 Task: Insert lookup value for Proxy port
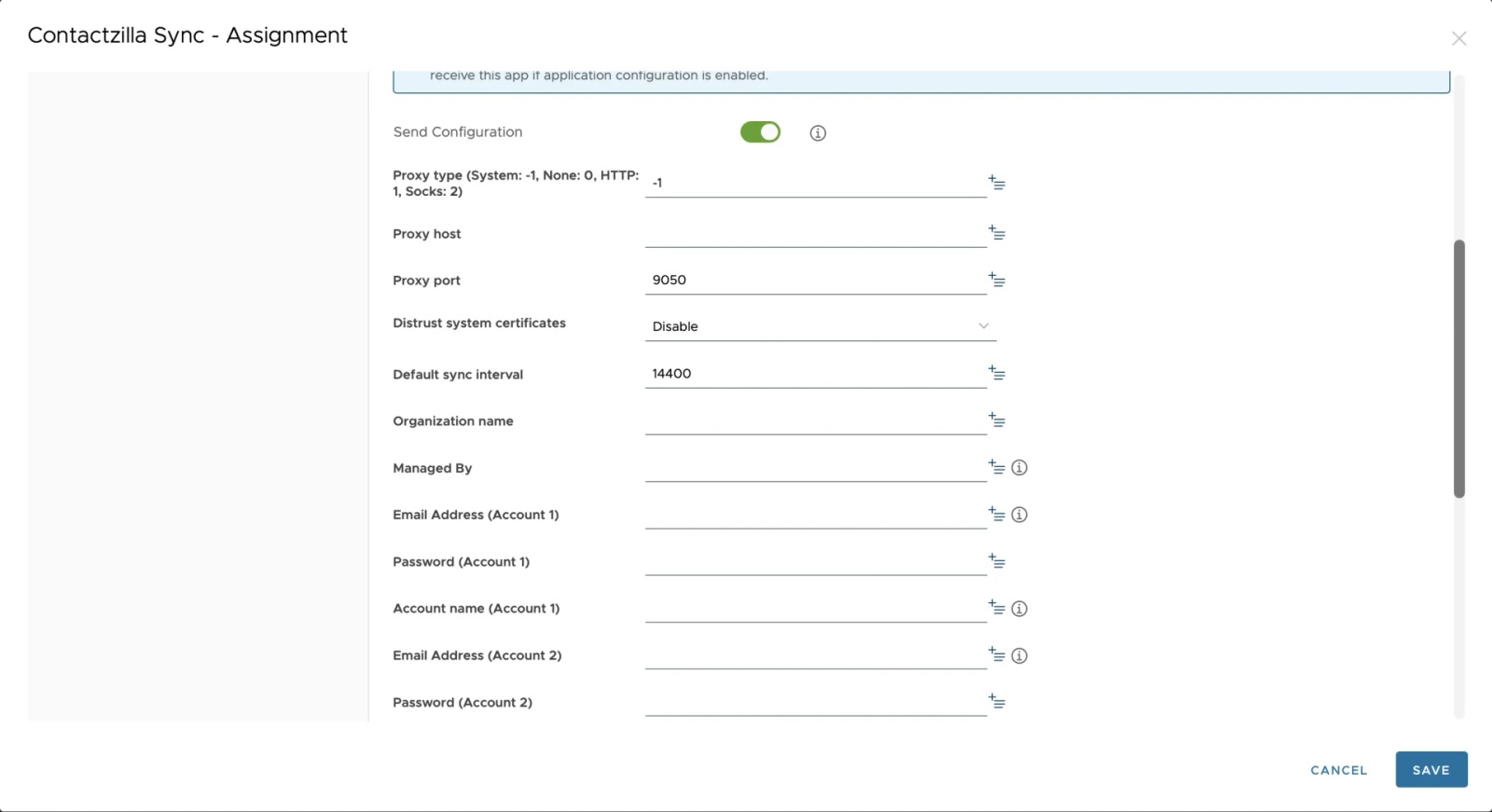click(x=997, y=280)
